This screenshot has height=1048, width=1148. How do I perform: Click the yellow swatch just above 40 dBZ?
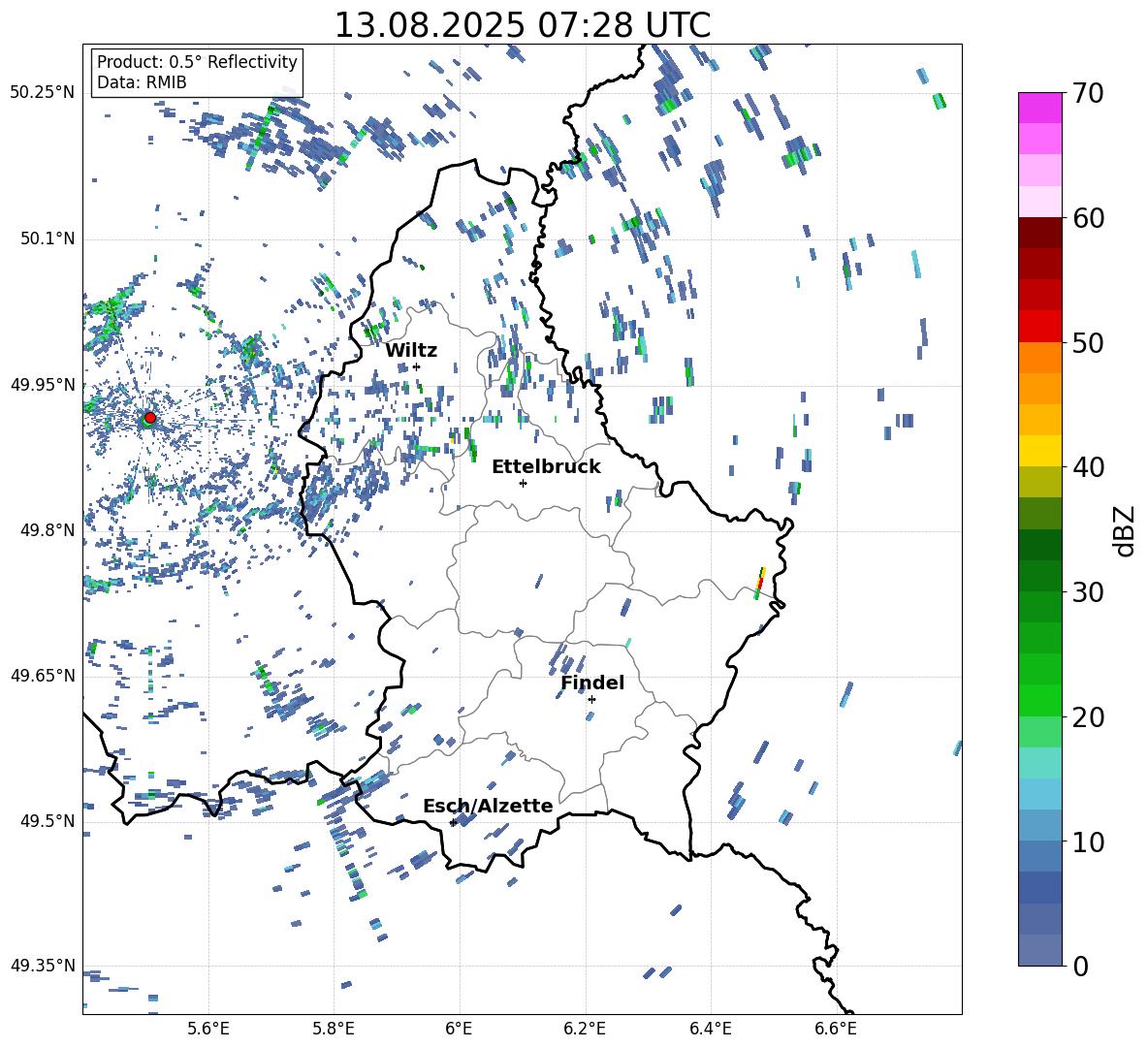[1040, 451]
